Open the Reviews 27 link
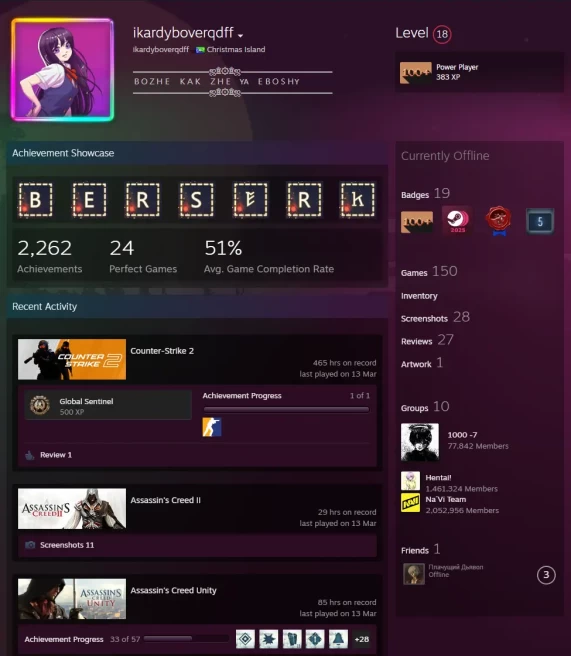The image size is (571, 656). [427, 340]
